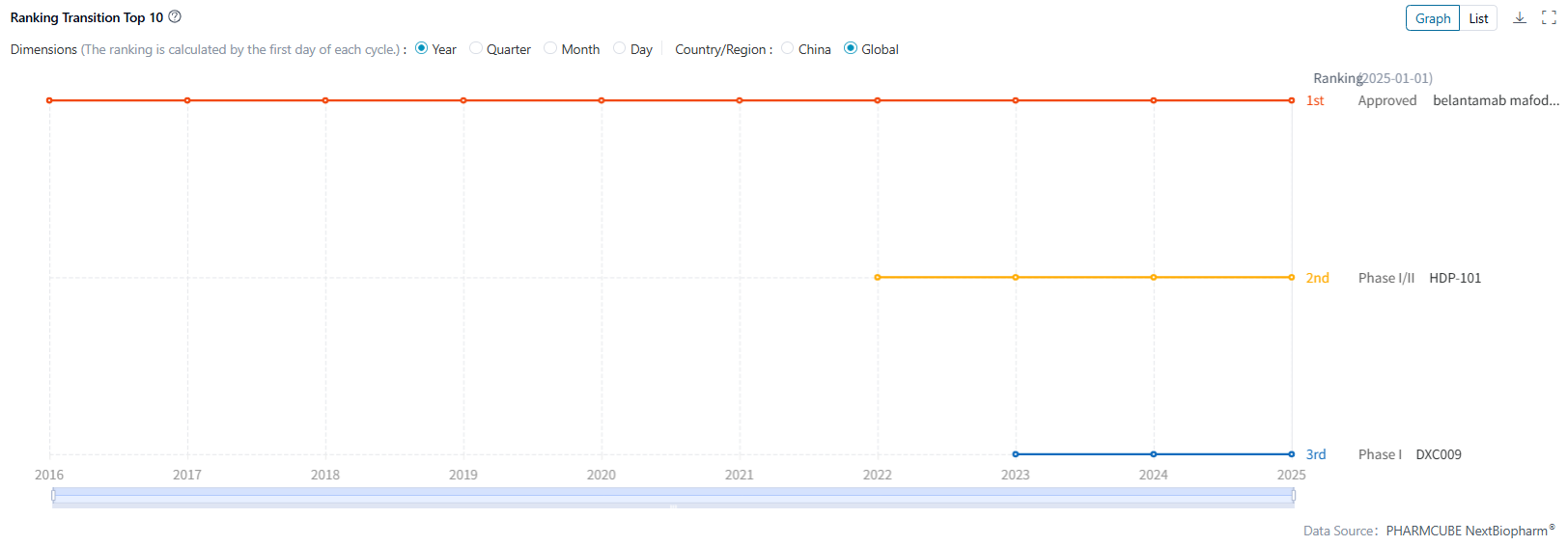Image resolution: width=1568 pixels, height=546 pixels.
Task: Click the 2025 endpoint of the orange 2nd line
Action: (x=1292, y=278)
